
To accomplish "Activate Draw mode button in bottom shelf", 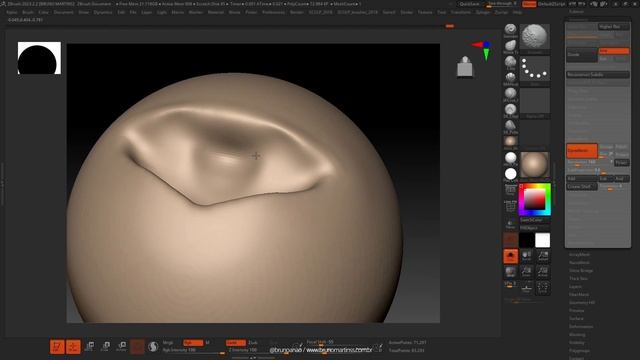I will click(x=73, y=347).
